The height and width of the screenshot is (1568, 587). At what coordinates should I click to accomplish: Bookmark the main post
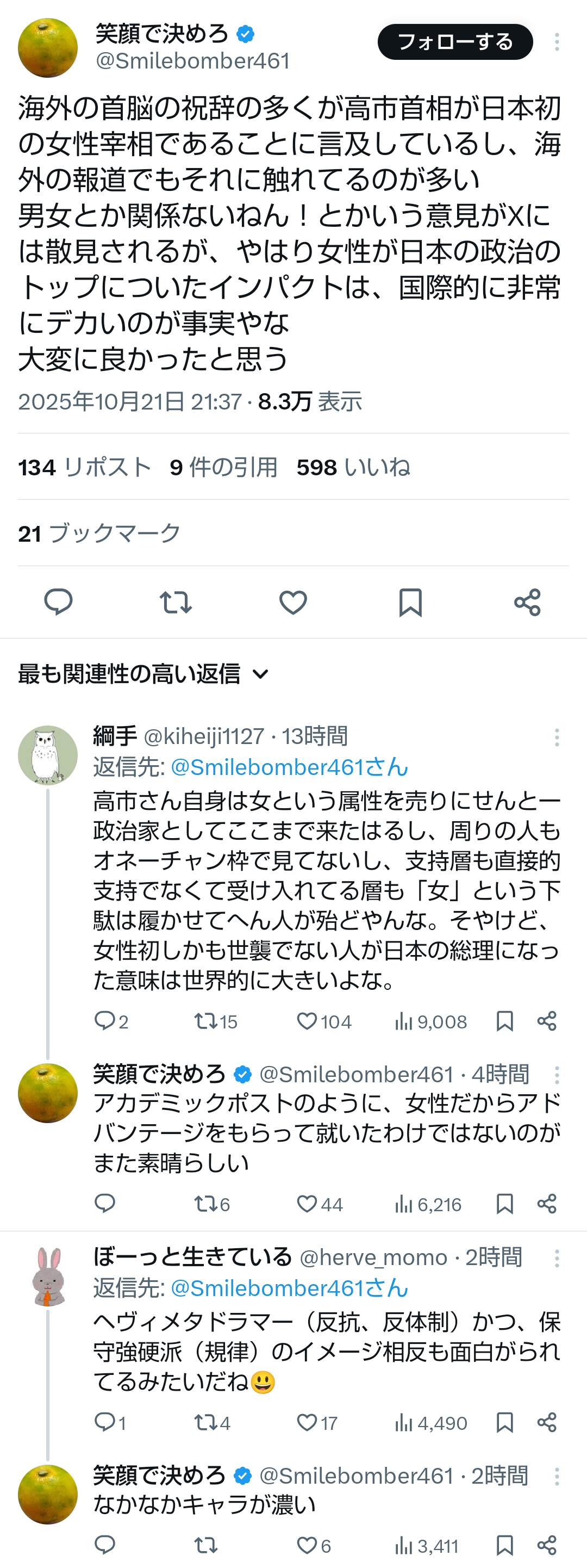(x=410, y=602)
